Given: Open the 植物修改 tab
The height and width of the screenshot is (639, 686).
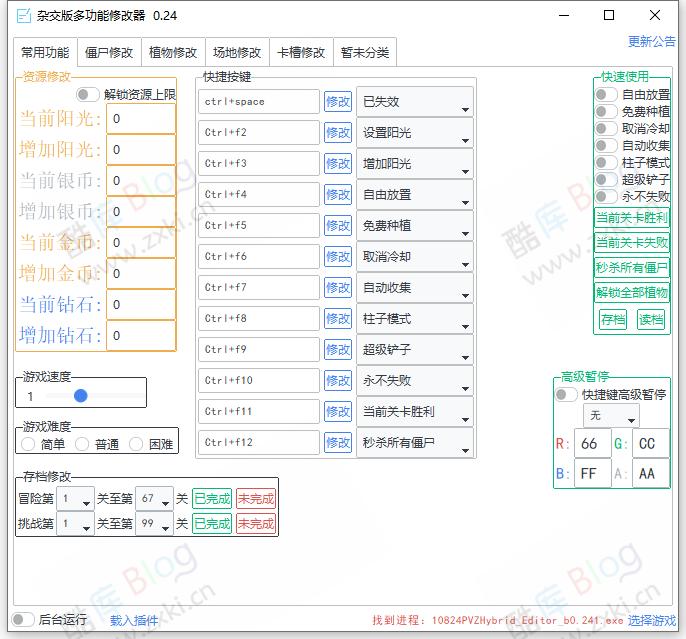Looking at the screenshot, I should click(173, 52).
